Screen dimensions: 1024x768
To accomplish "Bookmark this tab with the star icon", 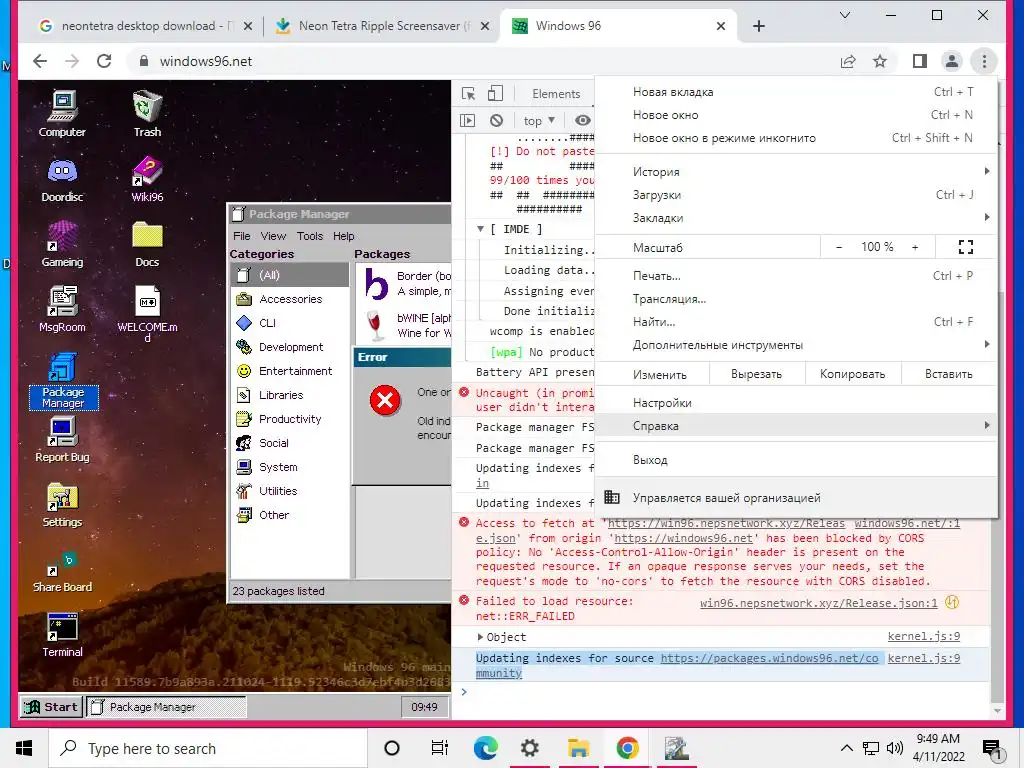I will (x=880, y=61).
